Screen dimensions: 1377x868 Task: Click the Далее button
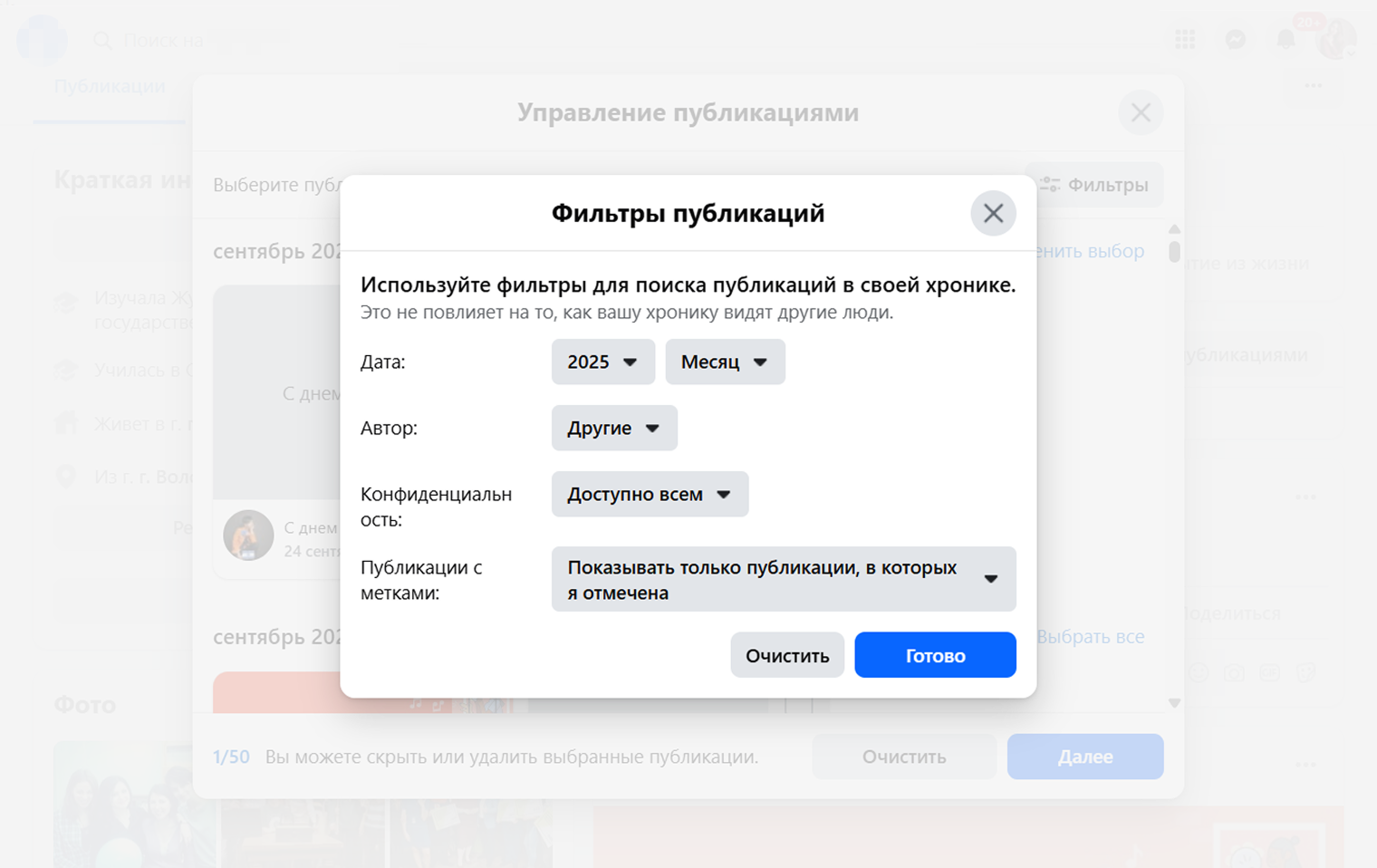pyautogui.click(x=1085, y=757)
